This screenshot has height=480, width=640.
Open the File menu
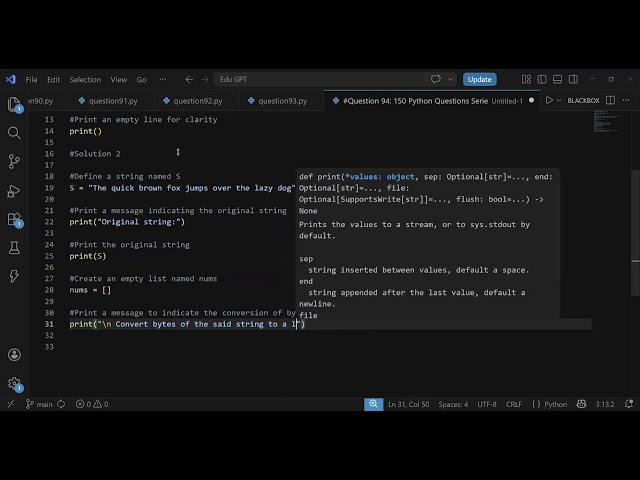(x=31, y=80)
